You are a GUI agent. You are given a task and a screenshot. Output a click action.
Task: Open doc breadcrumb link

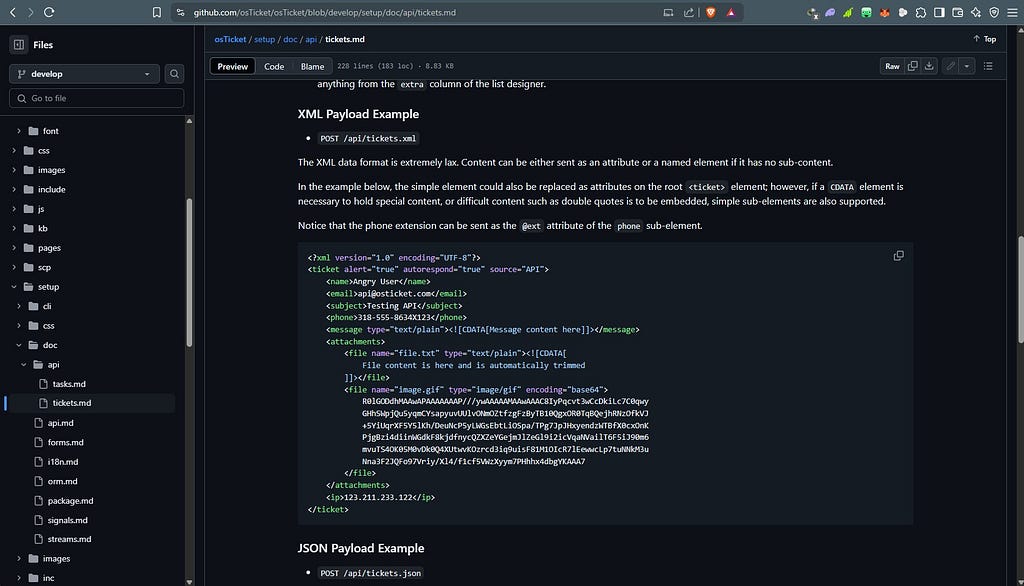tap(290, 39)
